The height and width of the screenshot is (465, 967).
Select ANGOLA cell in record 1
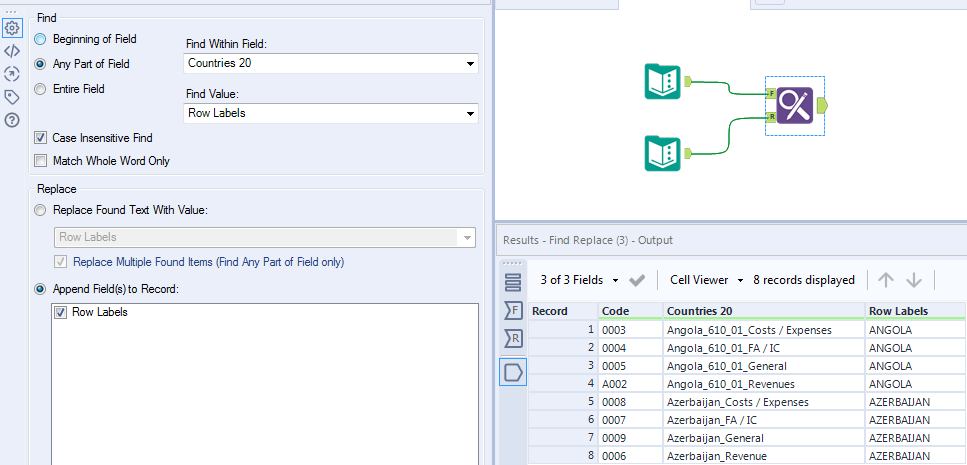[915, 329]
